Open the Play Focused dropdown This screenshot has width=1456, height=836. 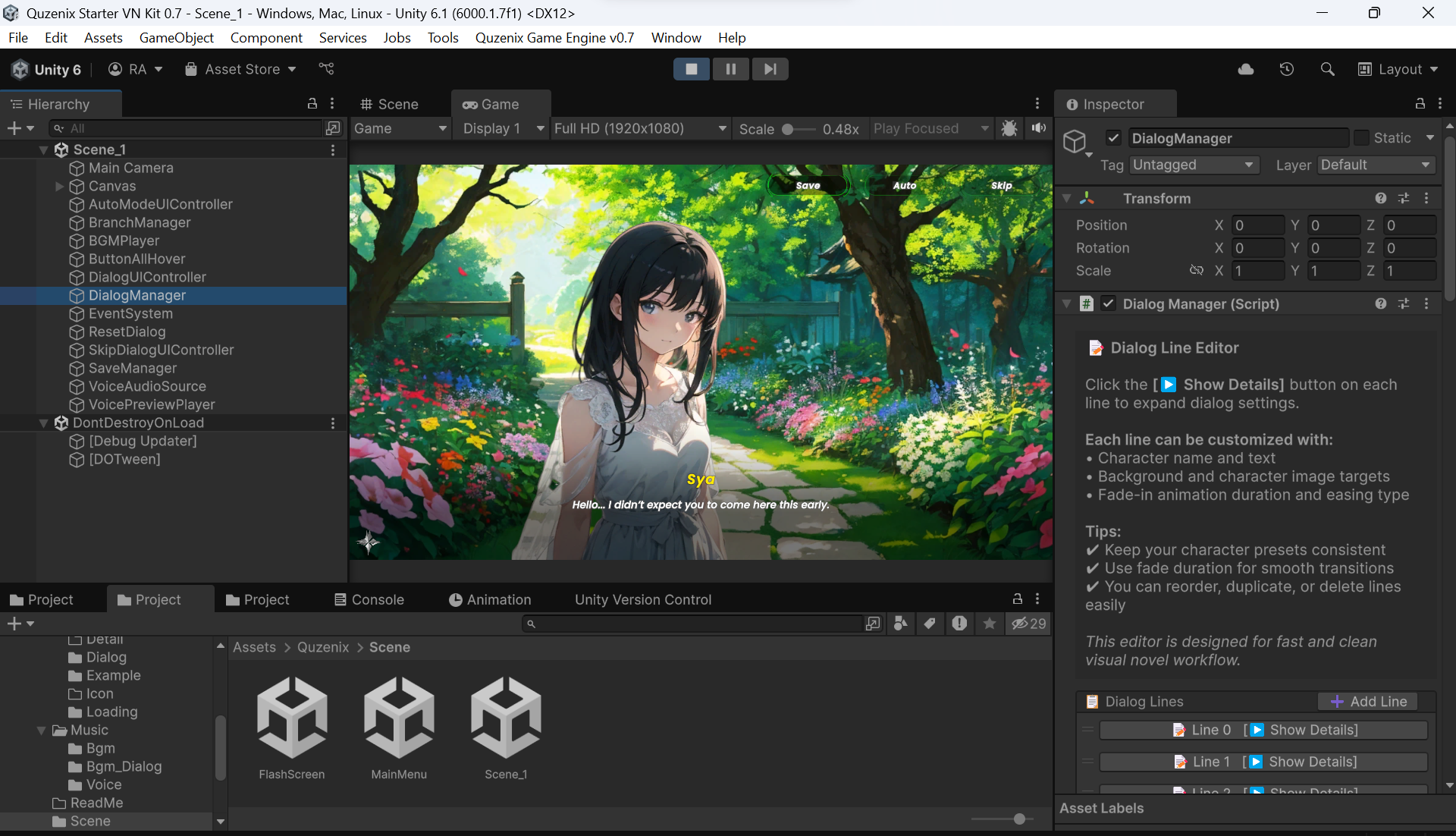pos(931,128)
